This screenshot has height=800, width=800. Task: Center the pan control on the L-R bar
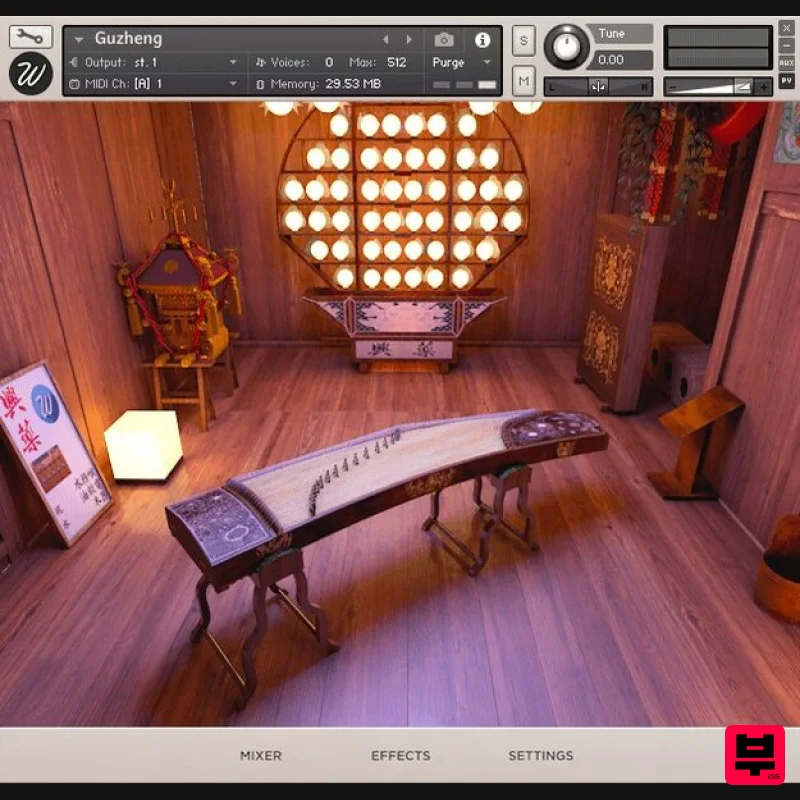tap(598, 86)
